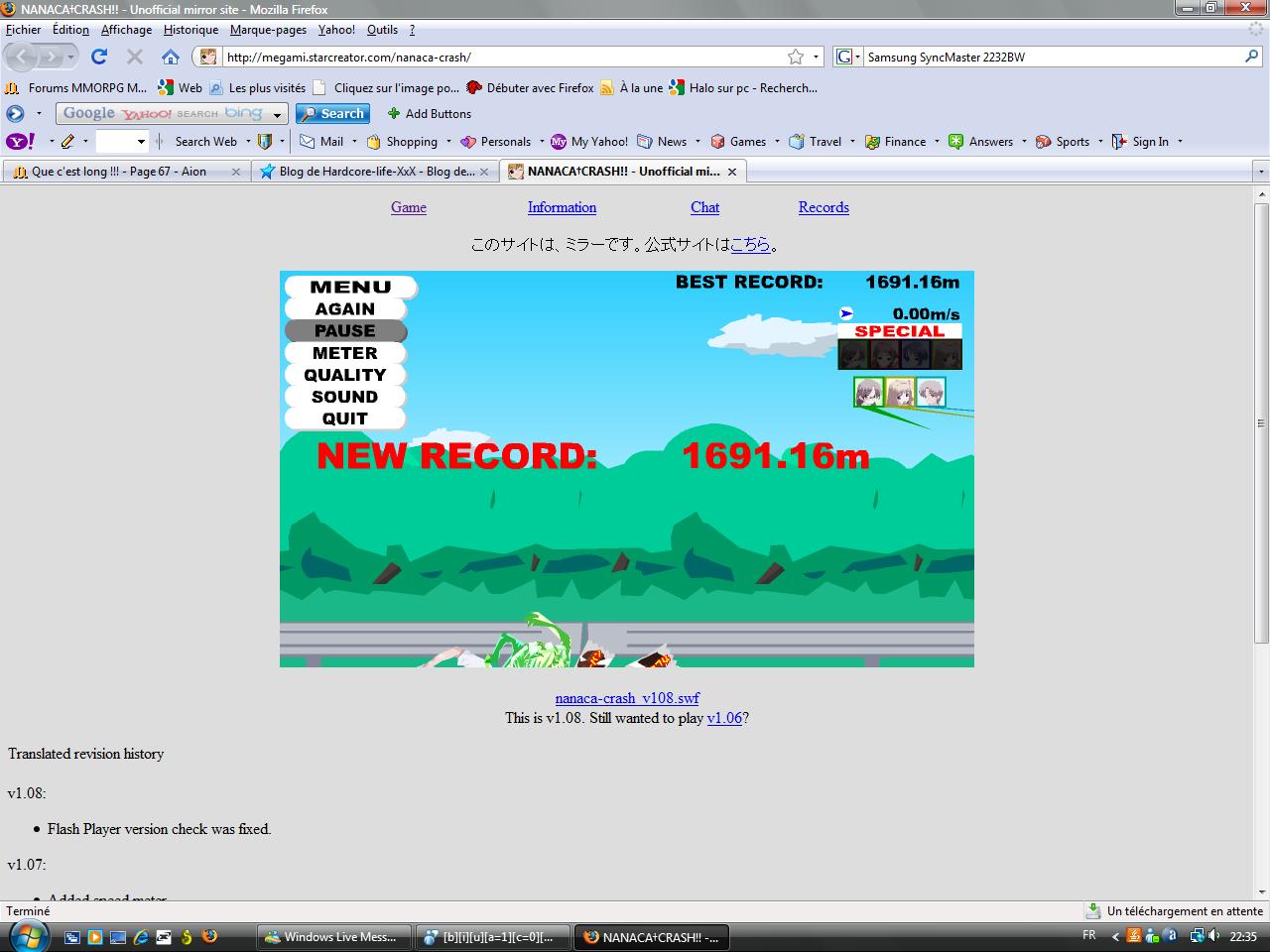Image resolution: width=1270 pixels, height=952 pixels.
Task: Expand the Sign In dropdown arrow
Action: [1180, 142]
